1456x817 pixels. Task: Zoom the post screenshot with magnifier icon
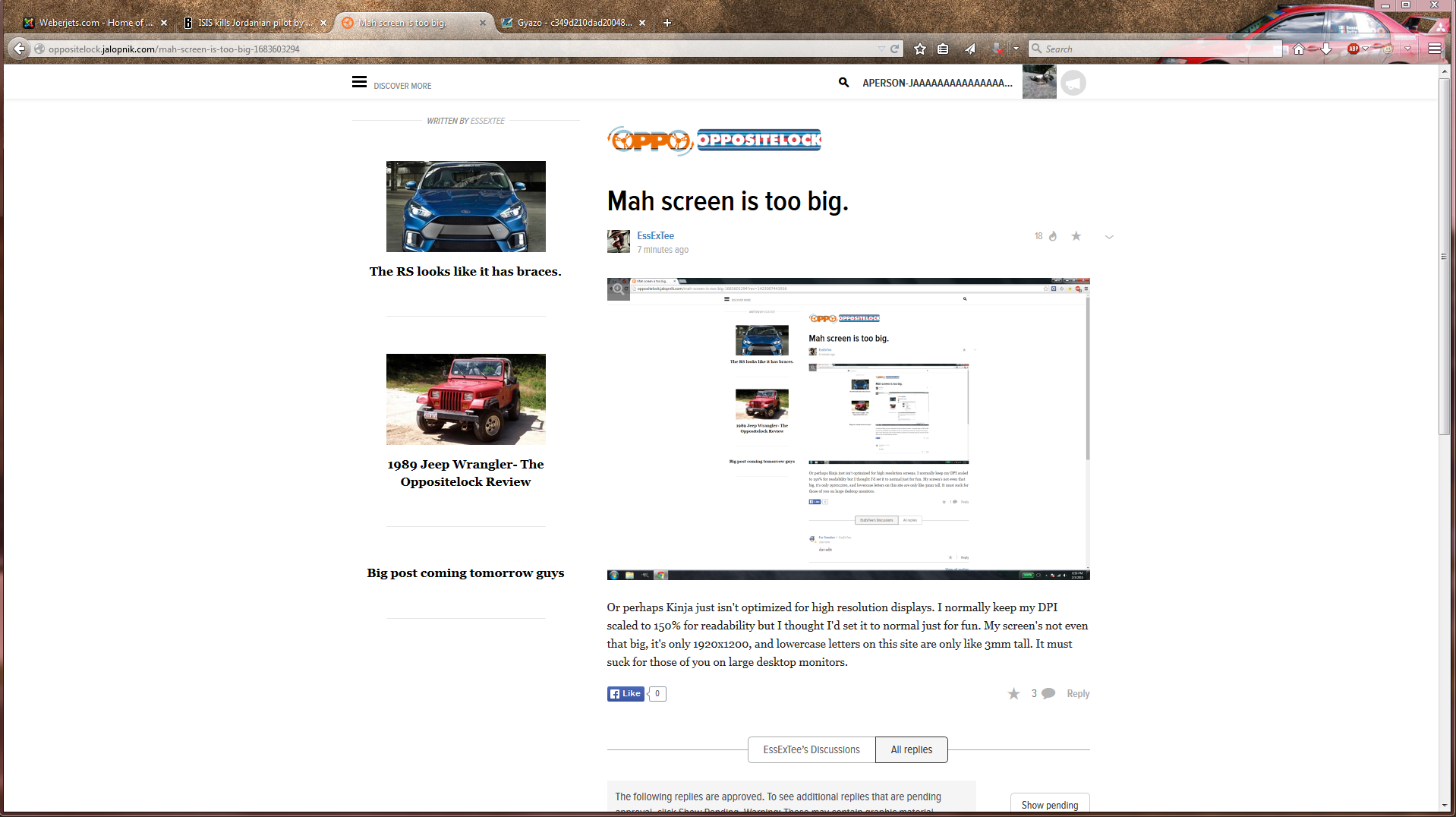[619, 289]
